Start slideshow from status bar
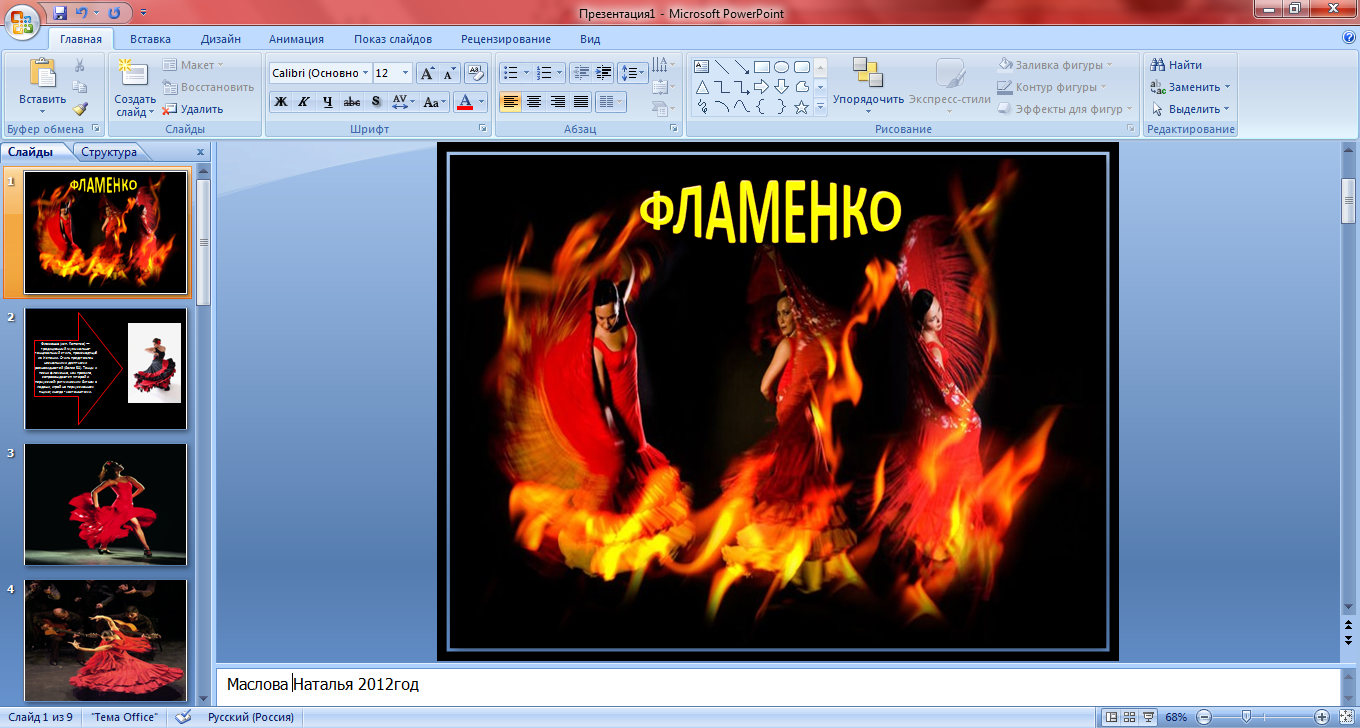1360x728 pixels. (1149, 717)
